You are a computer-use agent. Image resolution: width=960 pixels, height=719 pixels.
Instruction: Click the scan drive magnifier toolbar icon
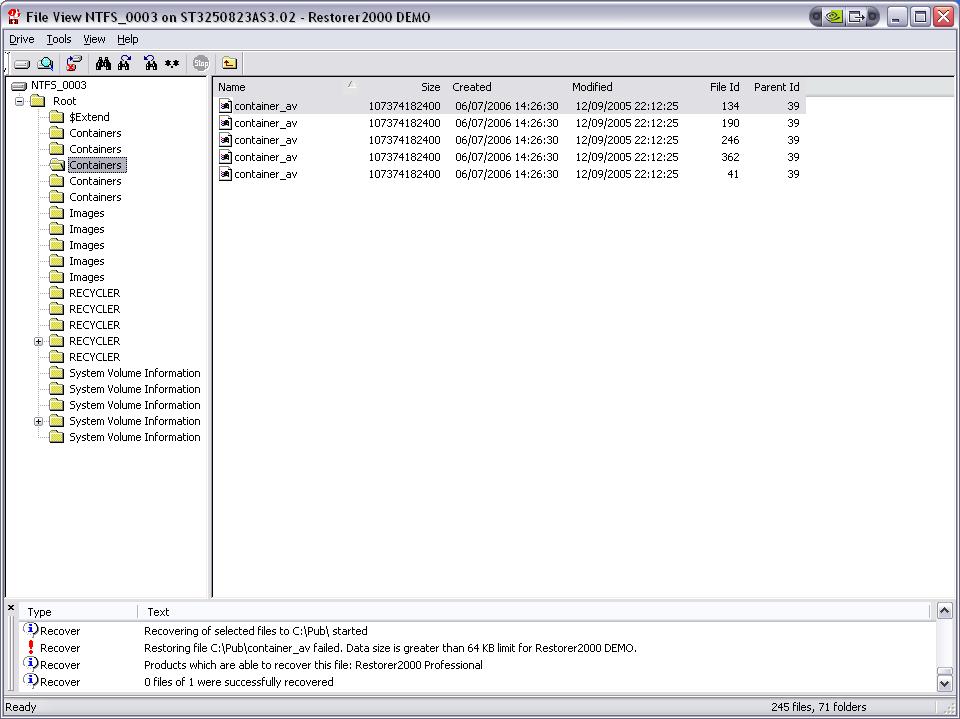[45, 64]
